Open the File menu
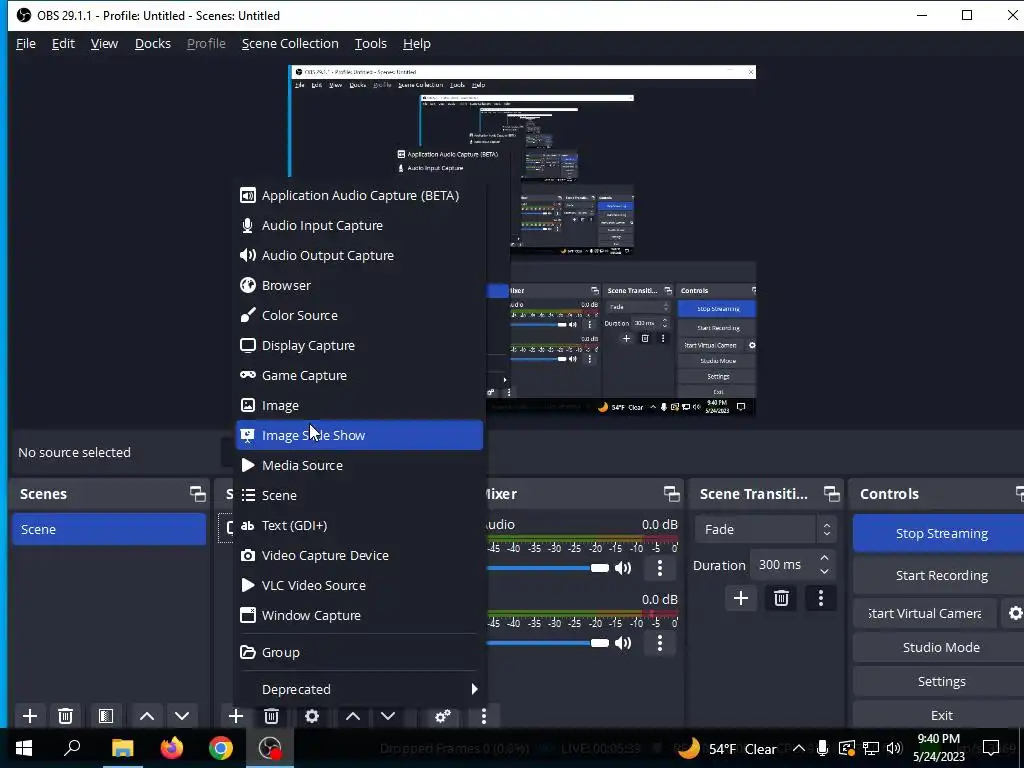1024x768 pixels. 25,44
